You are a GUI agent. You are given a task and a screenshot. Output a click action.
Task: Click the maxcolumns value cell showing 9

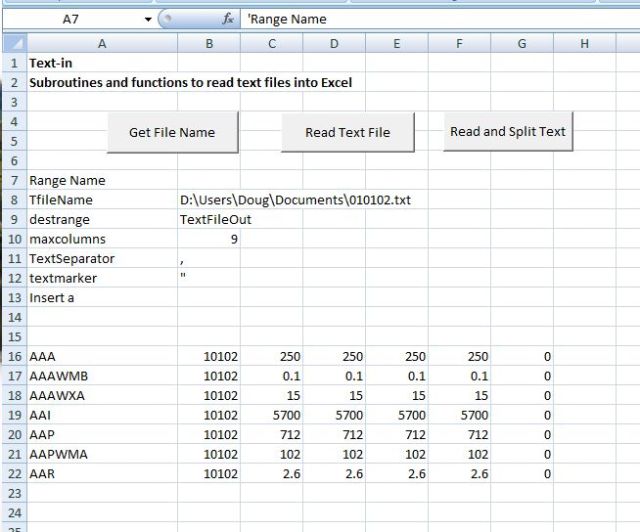click(x=209, y=240)
